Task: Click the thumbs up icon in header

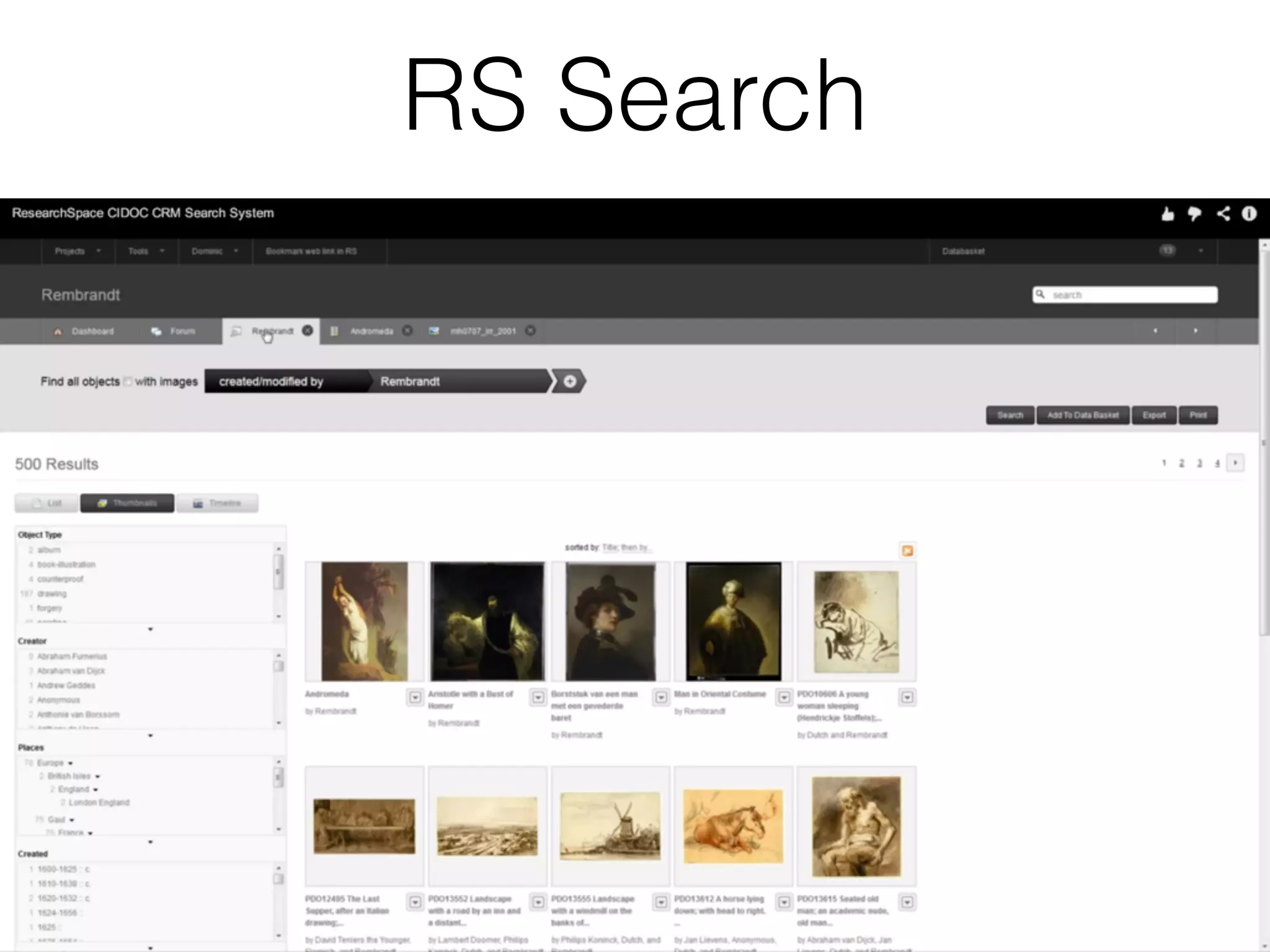Action: tap(1168, 214)
